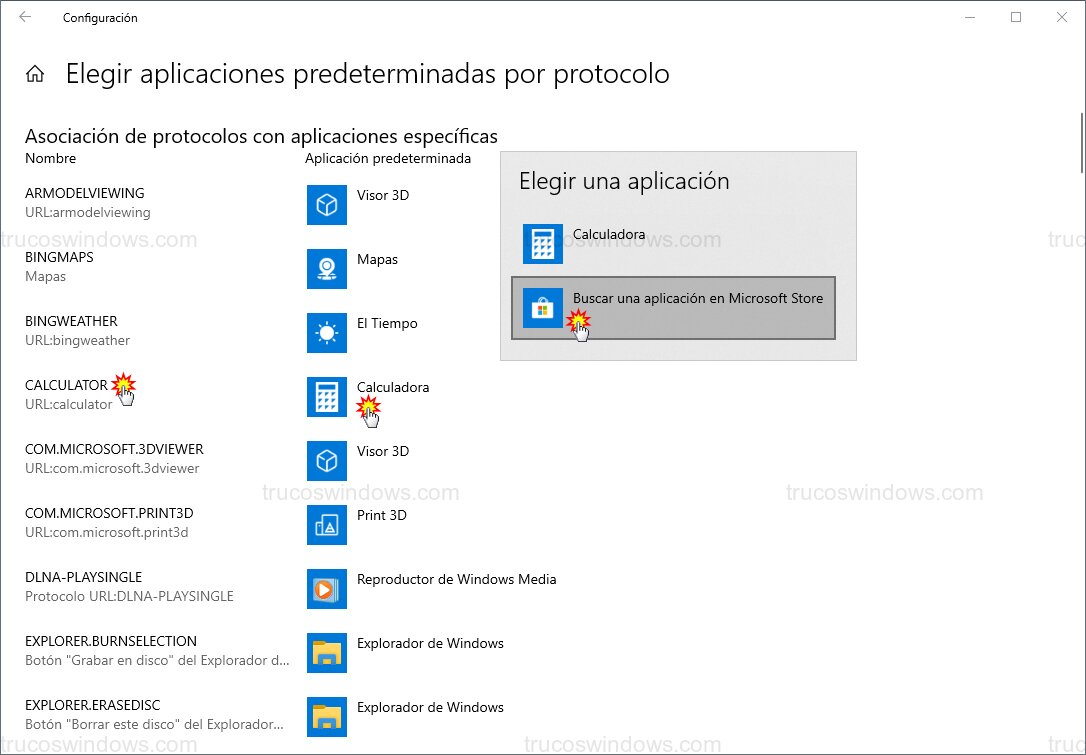The width and height of the screenshot is (1086, 755).
Task: Click the Print 3D icon beside COM.MICROSOFT.PRINT3D
Action: (x=327, y=525)
